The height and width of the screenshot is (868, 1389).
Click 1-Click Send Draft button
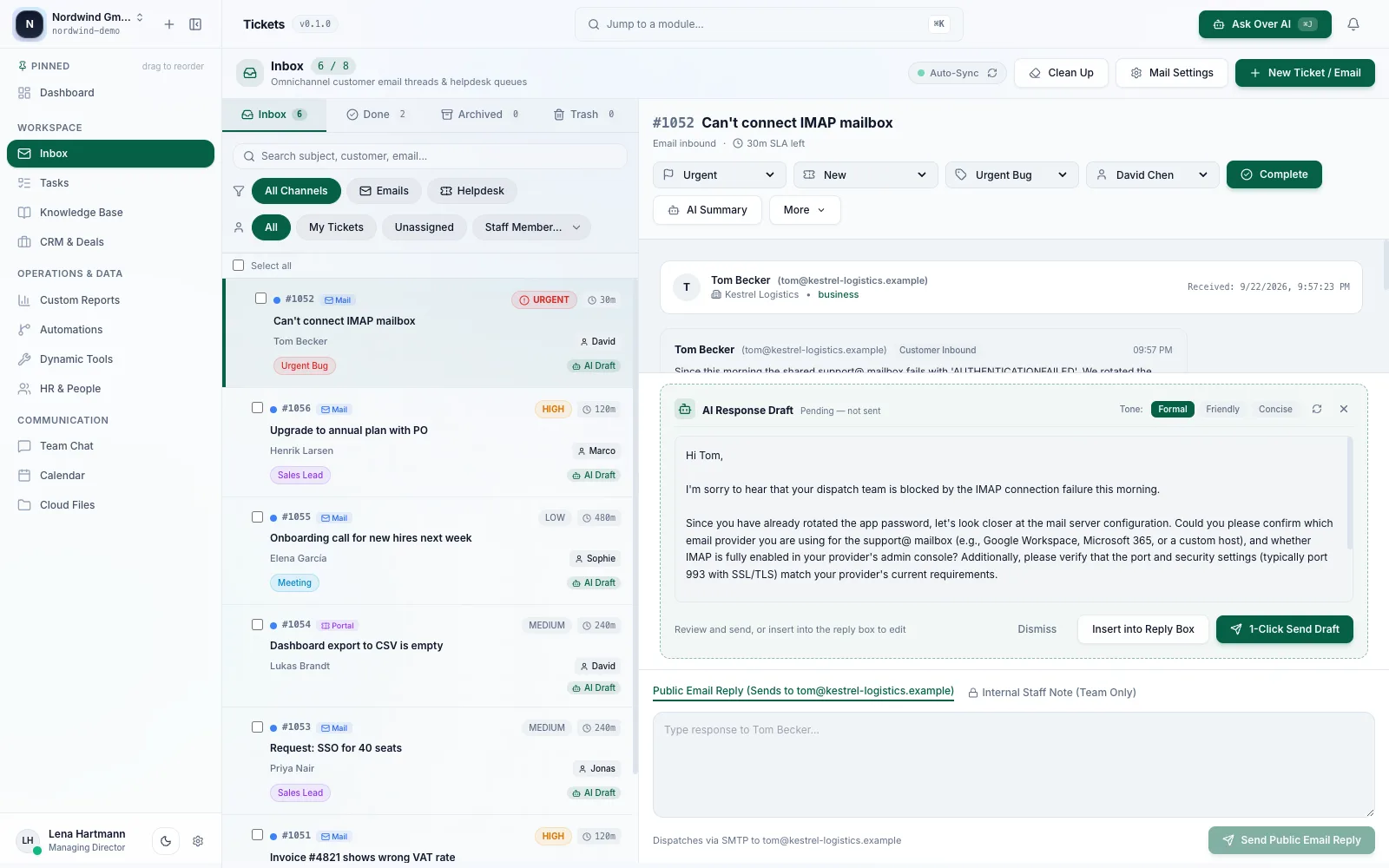(1285, 629)
